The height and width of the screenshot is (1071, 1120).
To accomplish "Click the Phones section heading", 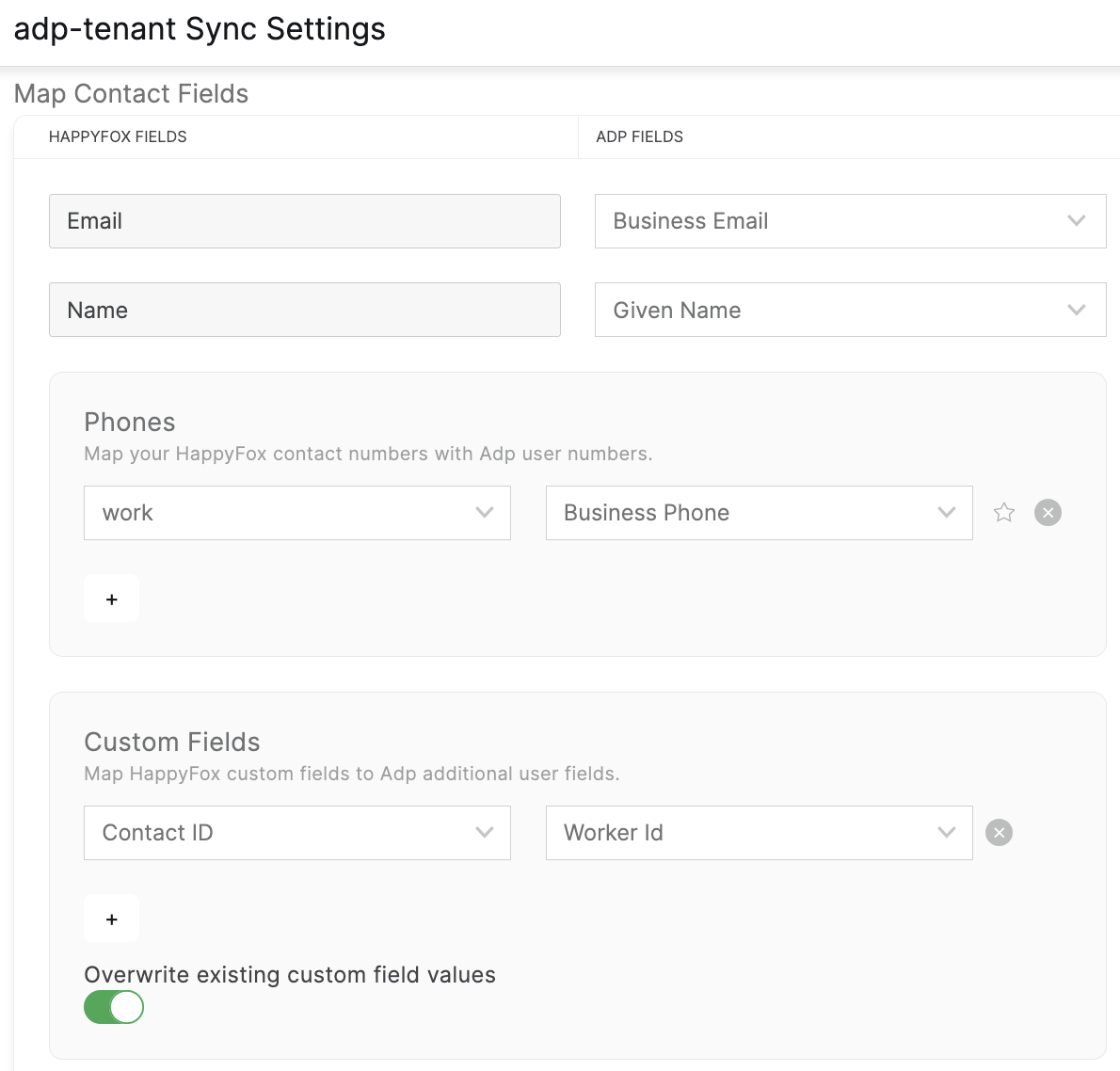I will pos(130,423).
